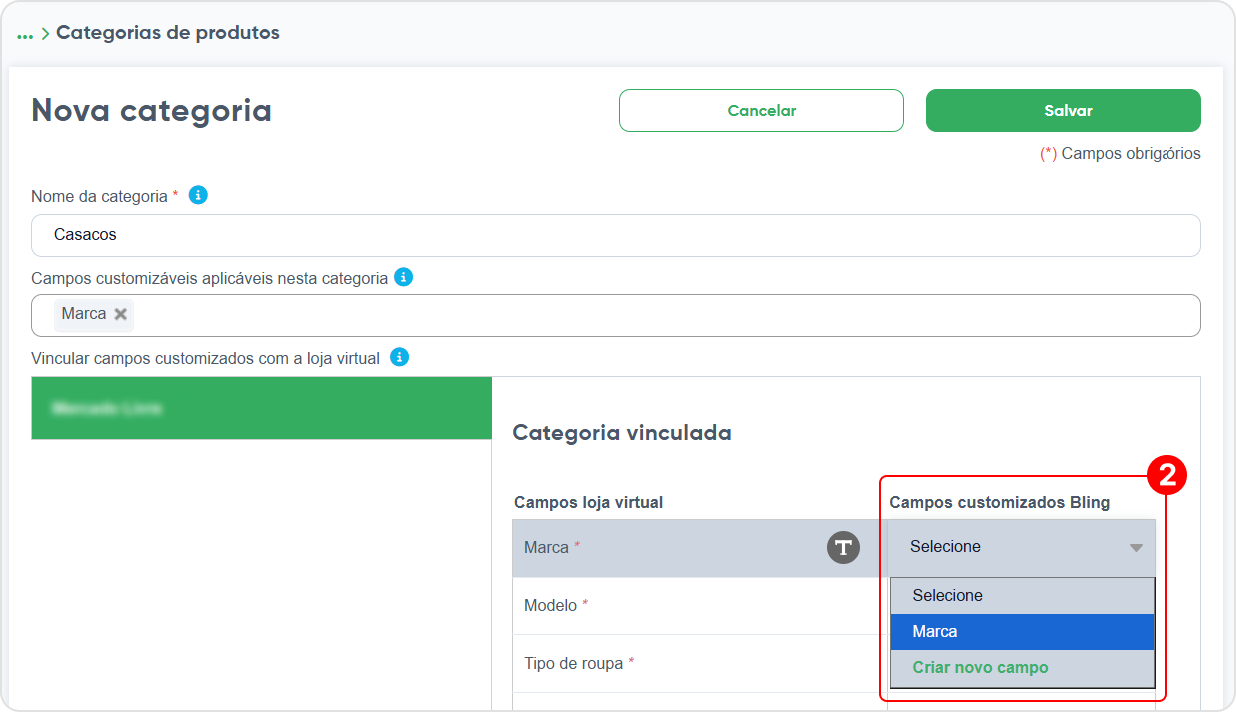This screenshot has width=1236, height=712.
Task: Click the Tipo de roupa row
Action: [700, 664]
